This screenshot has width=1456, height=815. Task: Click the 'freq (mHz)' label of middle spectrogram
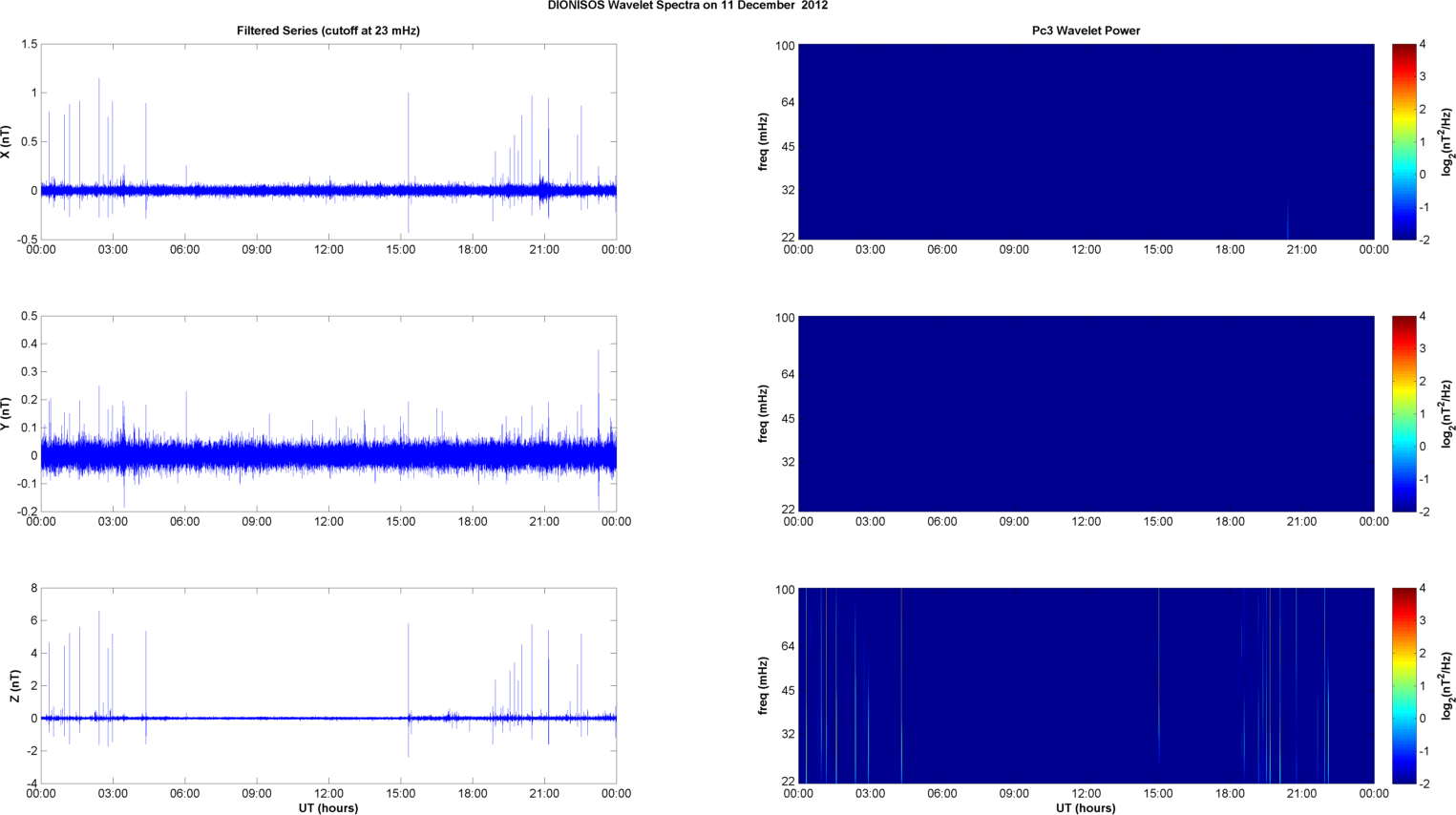pos(764,414)
